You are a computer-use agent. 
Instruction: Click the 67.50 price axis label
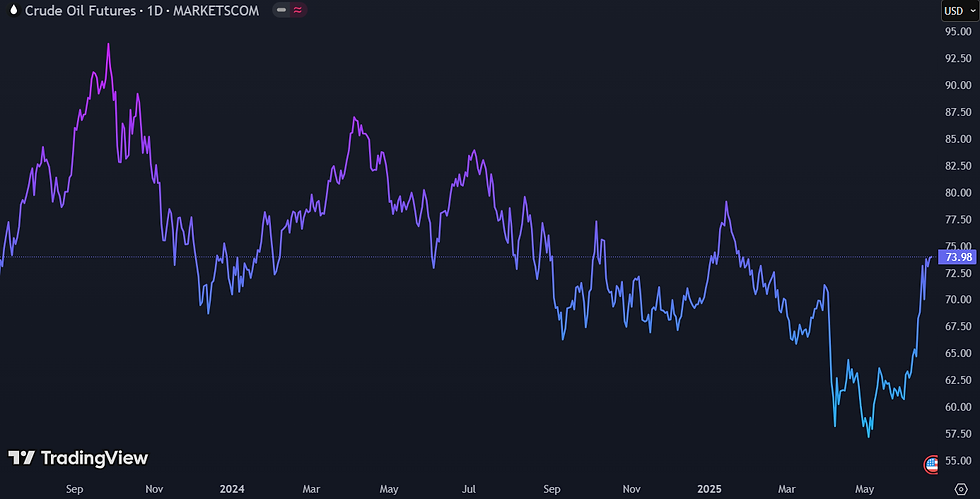tap(958, 326)
